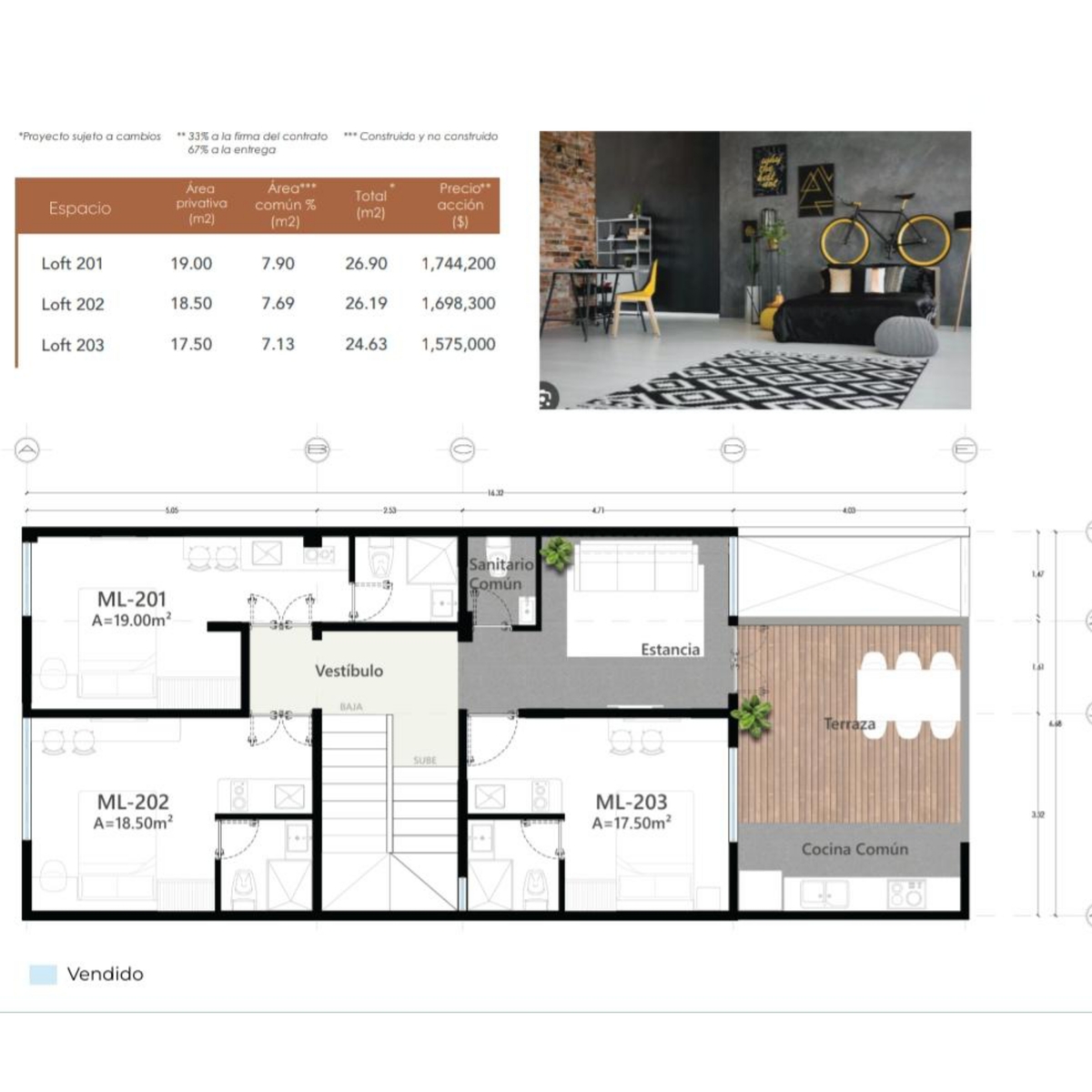Click the grid axis marker A
Viewport: 1092px width, 1092px height.
click(x=27, y=450)
